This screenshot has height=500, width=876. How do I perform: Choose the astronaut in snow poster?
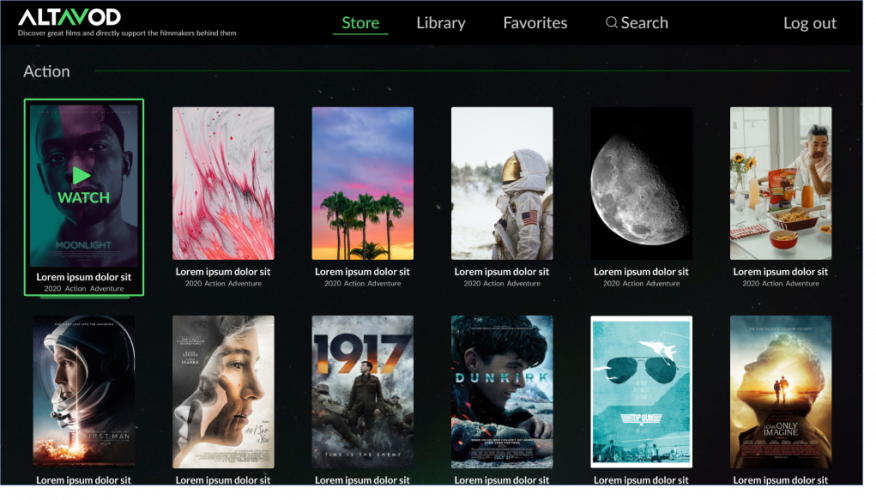(x=502, y=183)
